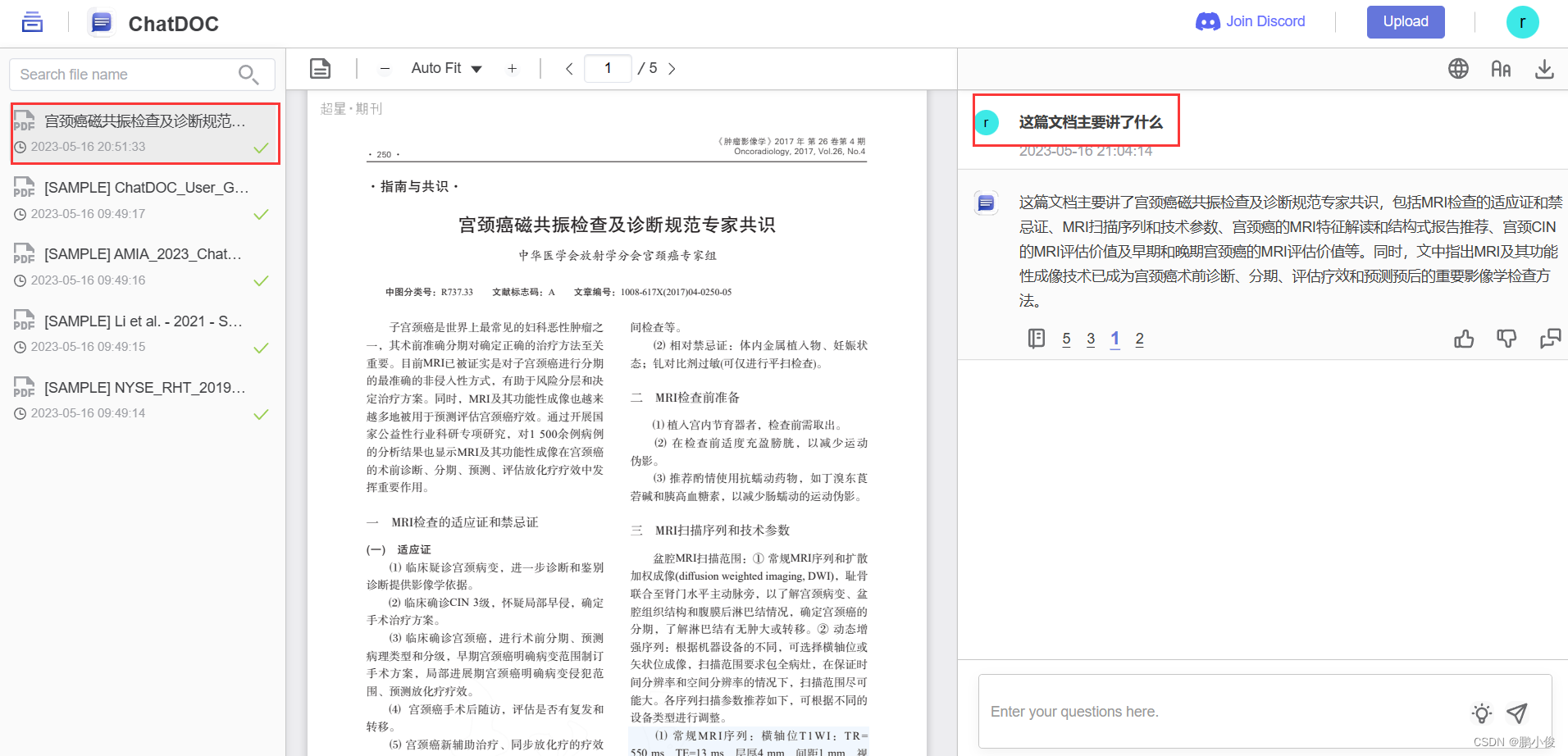Jump to cited page 5 (first source link)
1568x756 pixels.
pos(1066,339)
